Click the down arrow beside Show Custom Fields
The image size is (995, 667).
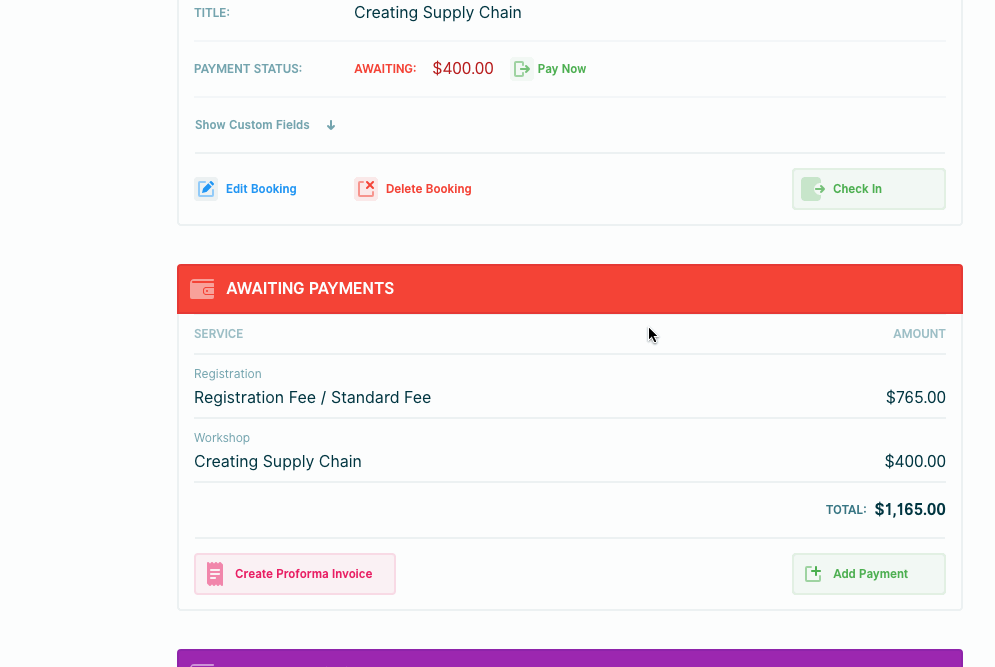[331, 125]
